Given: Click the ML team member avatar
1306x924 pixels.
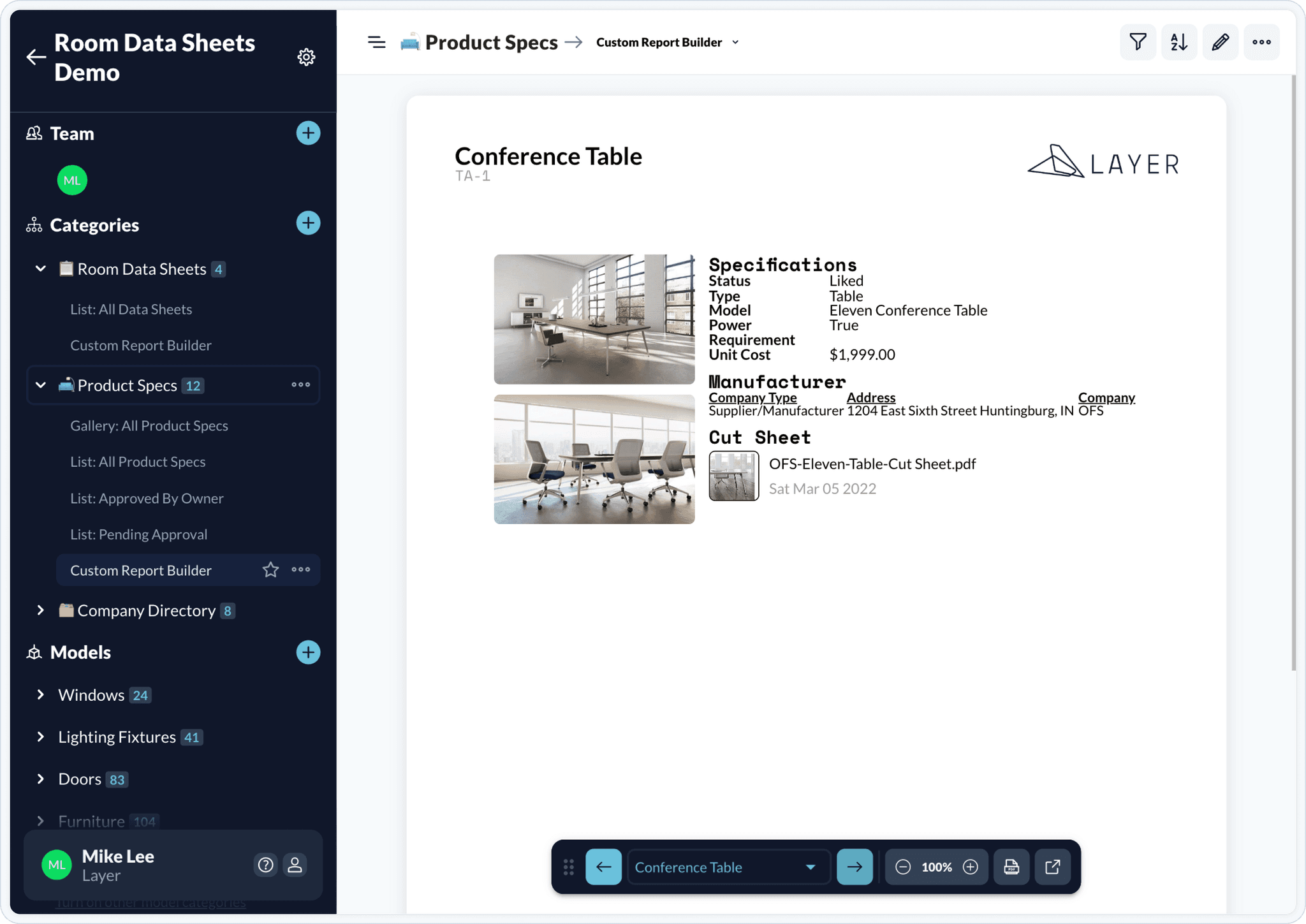Looking at the screenshot, I should coord(72,180).
